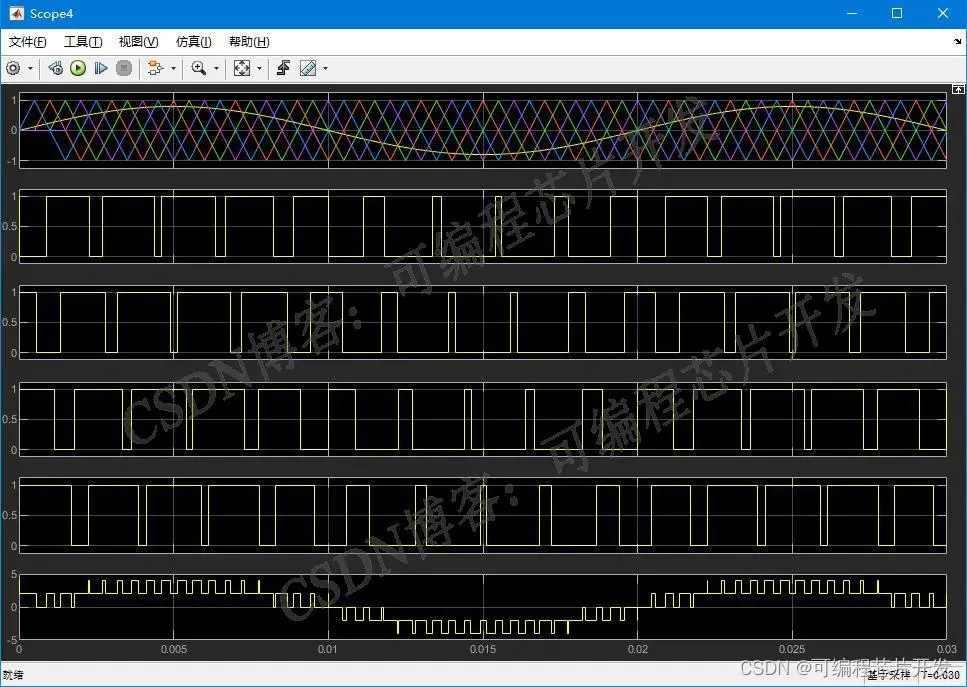This screenshot has width=967, height=687.
Task: Click the Step Forward icon
Action: click(101, 68)
